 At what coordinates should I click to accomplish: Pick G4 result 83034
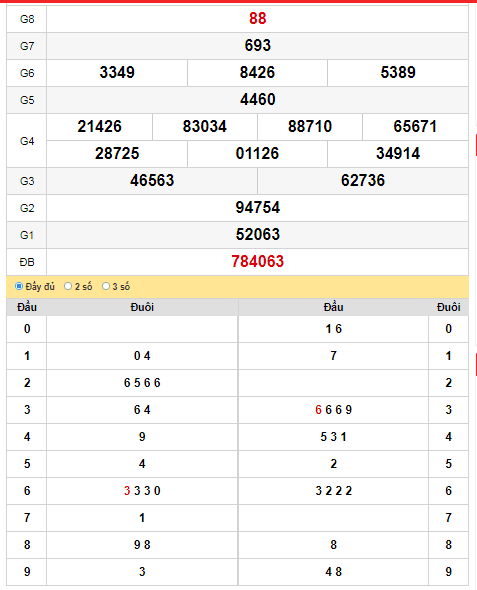(x=205, y=126)
